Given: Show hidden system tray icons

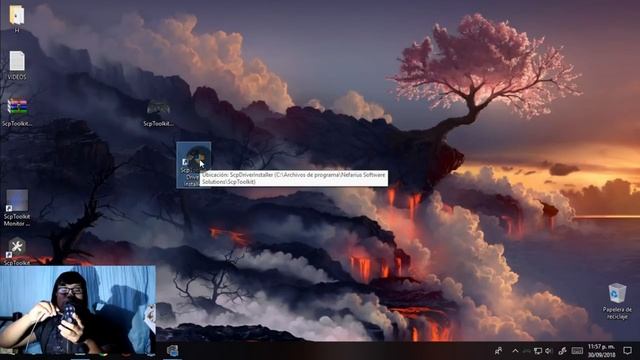Looking at the screenshot, I should [x=515, y=351].
